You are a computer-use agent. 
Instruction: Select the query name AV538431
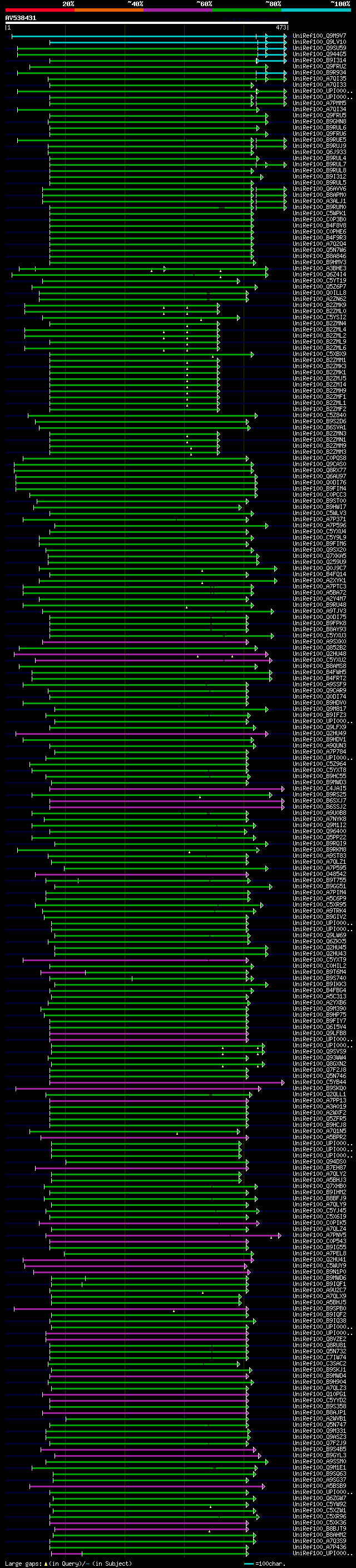[x=21, y=18]
